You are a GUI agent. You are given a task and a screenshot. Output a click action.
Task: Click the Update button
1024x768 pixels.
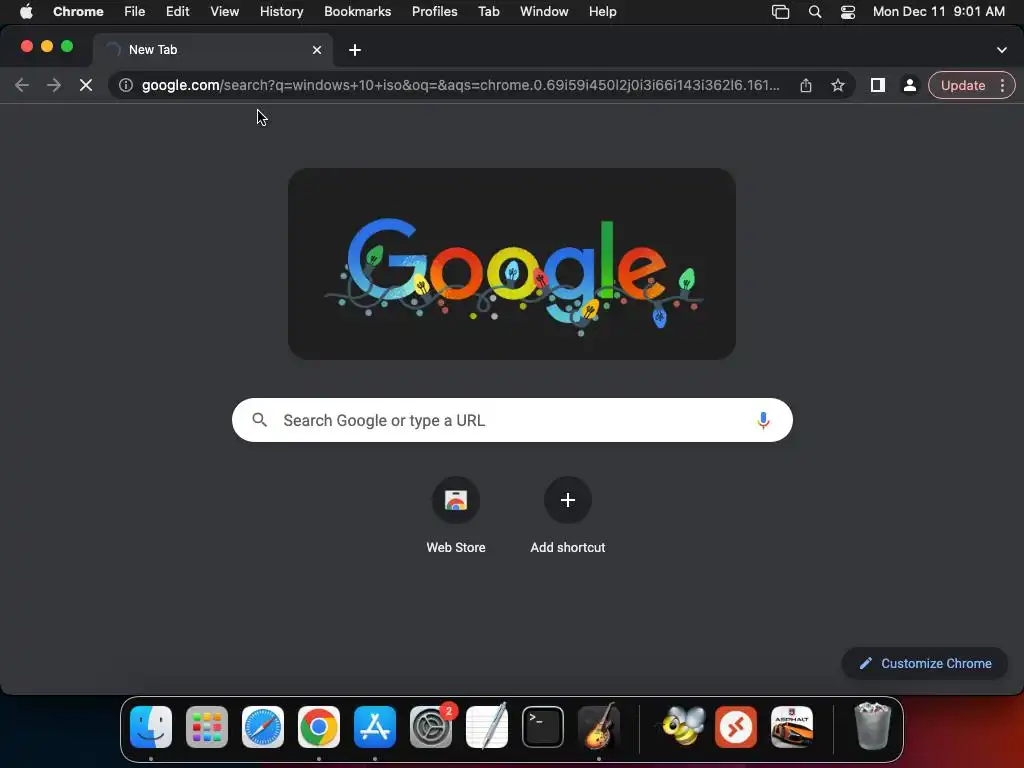pyautogui.click(x=963, y=86)
